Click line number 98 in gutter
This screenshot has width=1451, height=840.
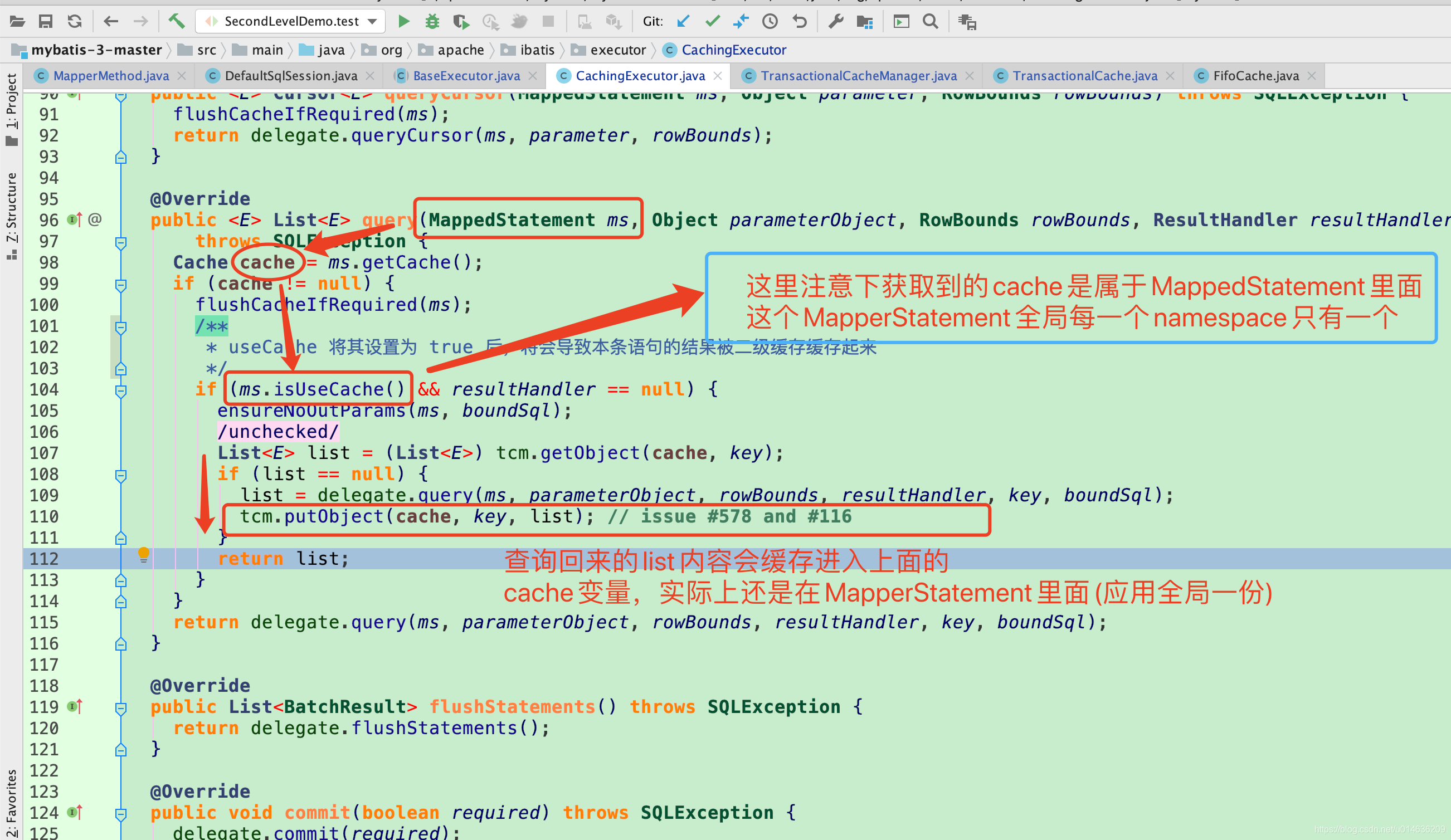tap(49, 262)
